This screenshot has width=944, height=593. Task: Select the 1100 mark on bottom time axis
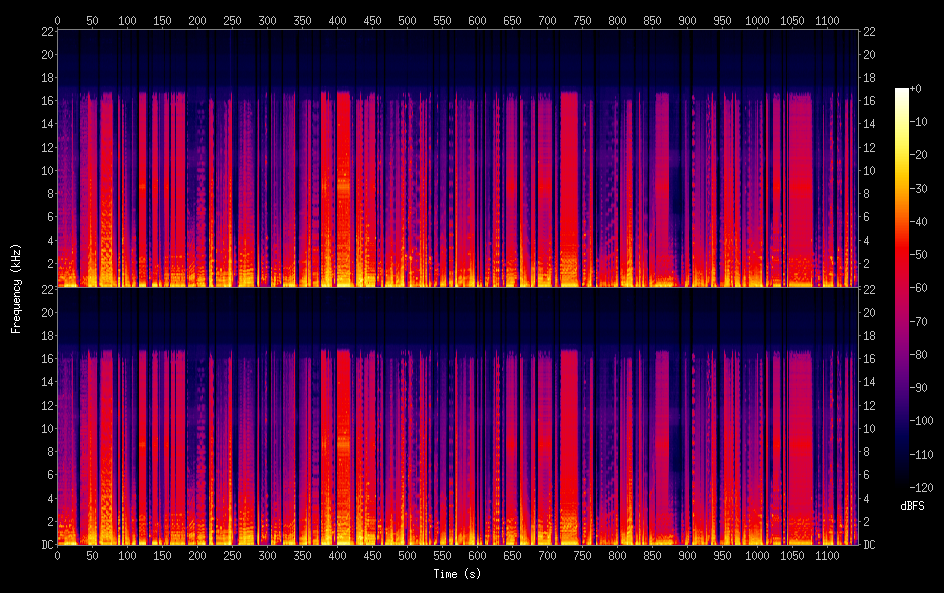[x=826, y=555]
